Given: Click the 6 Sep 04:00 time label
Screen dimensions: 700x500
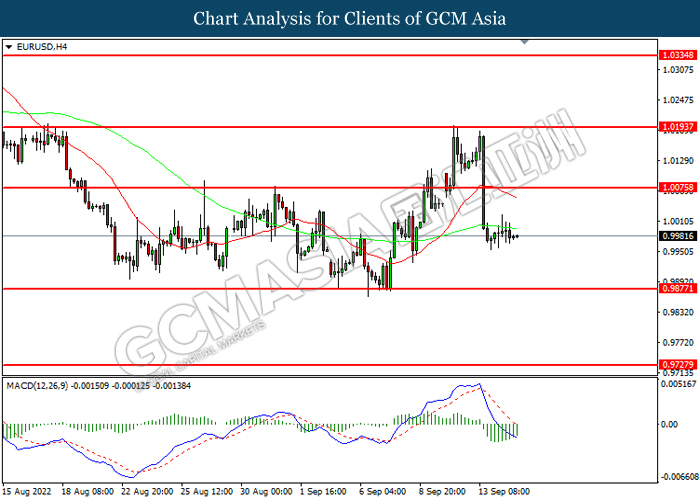Looking at the screenshot, I should click(383, 492).
